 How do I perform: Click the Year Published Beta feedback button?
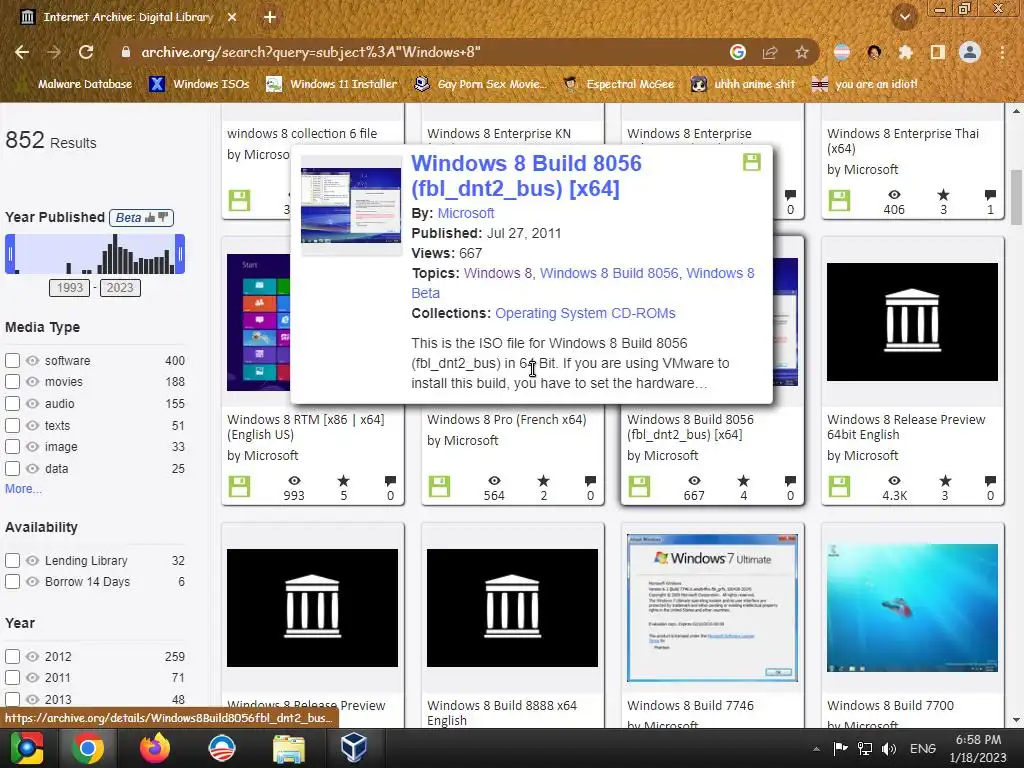coord(142,217)
